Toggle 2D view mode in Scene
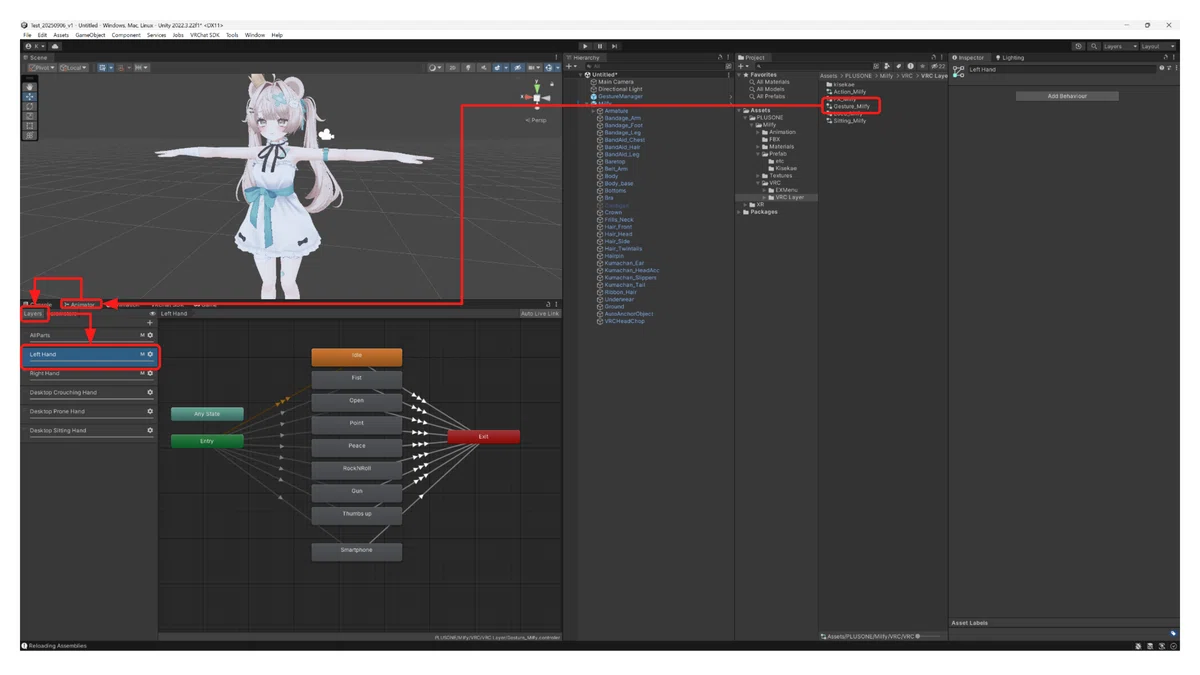Viewport: 1200px width, 675px height. click(x=453, y=68)
